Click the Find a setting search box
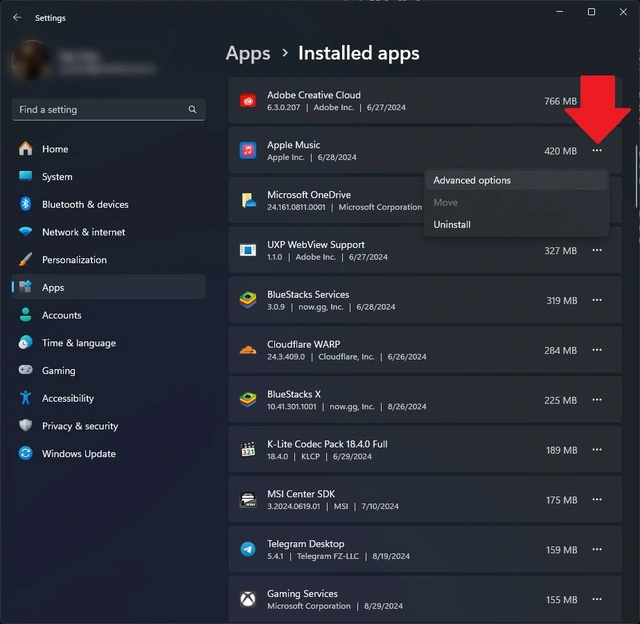Image resolution: width=640 pixels, height=624 pixels. pyautogui.click(x=109, y=109)
